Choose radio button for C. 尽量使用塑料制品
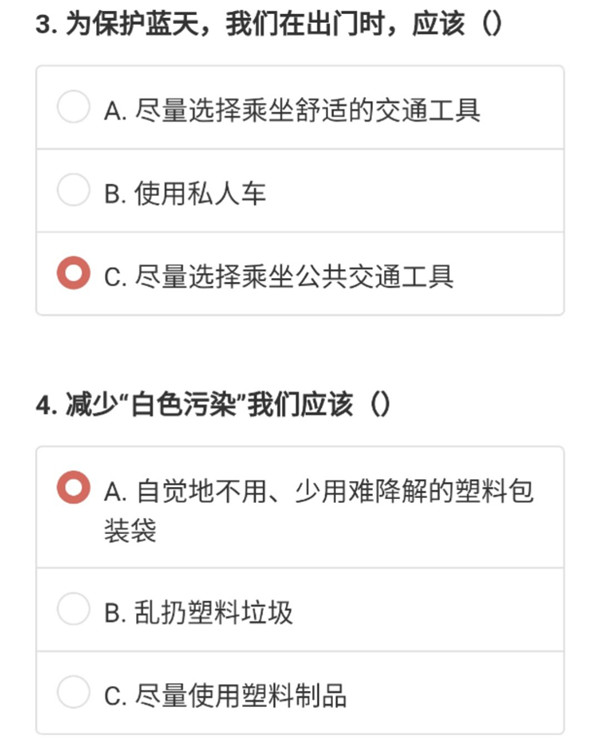This screenshot has height=750, width=600. pyautogui.click(x=73, y=692)
